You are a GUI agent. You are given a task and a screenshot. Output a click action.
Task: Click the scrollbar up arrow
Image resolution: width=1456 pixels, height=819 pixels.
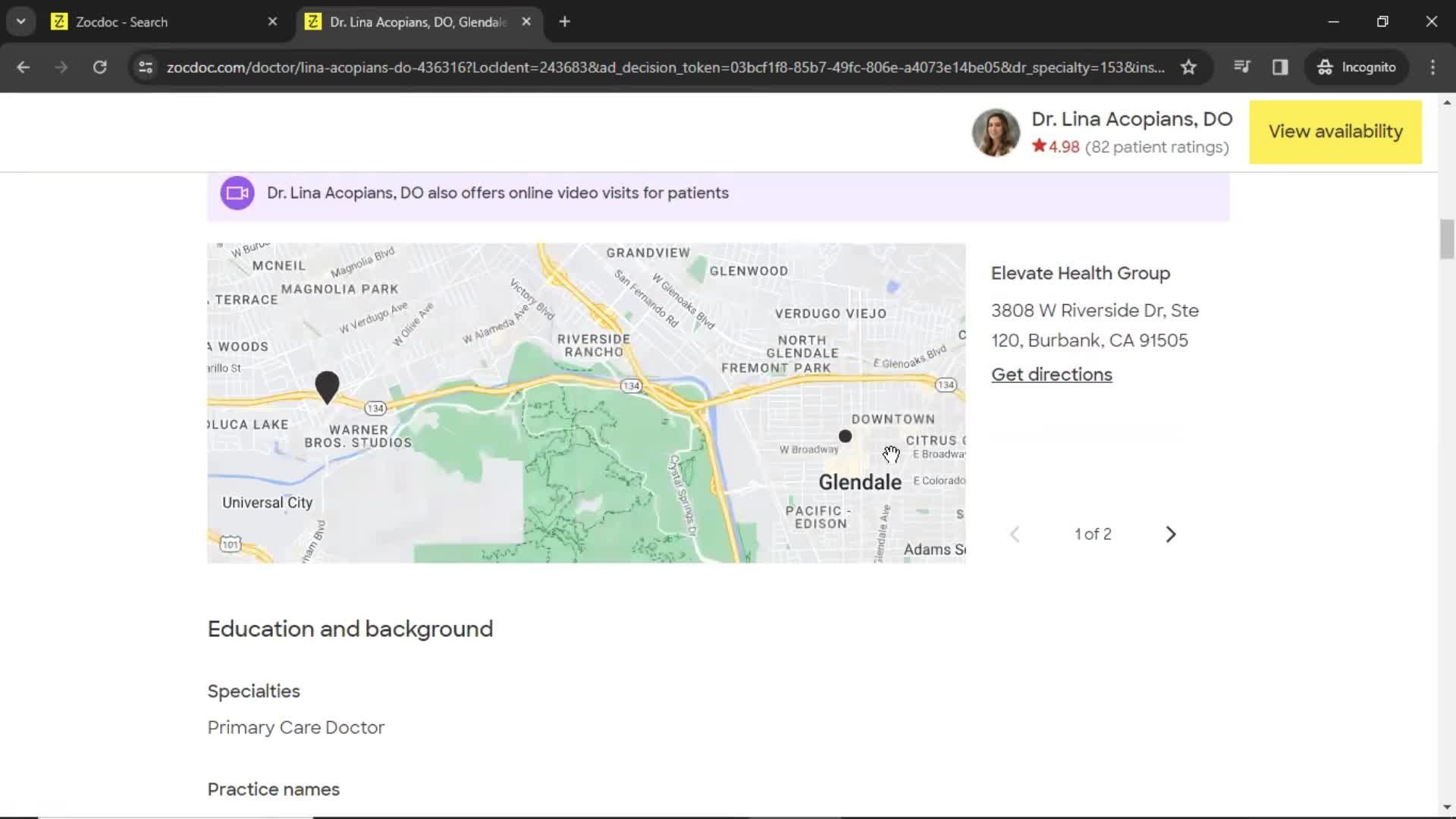1447,102
